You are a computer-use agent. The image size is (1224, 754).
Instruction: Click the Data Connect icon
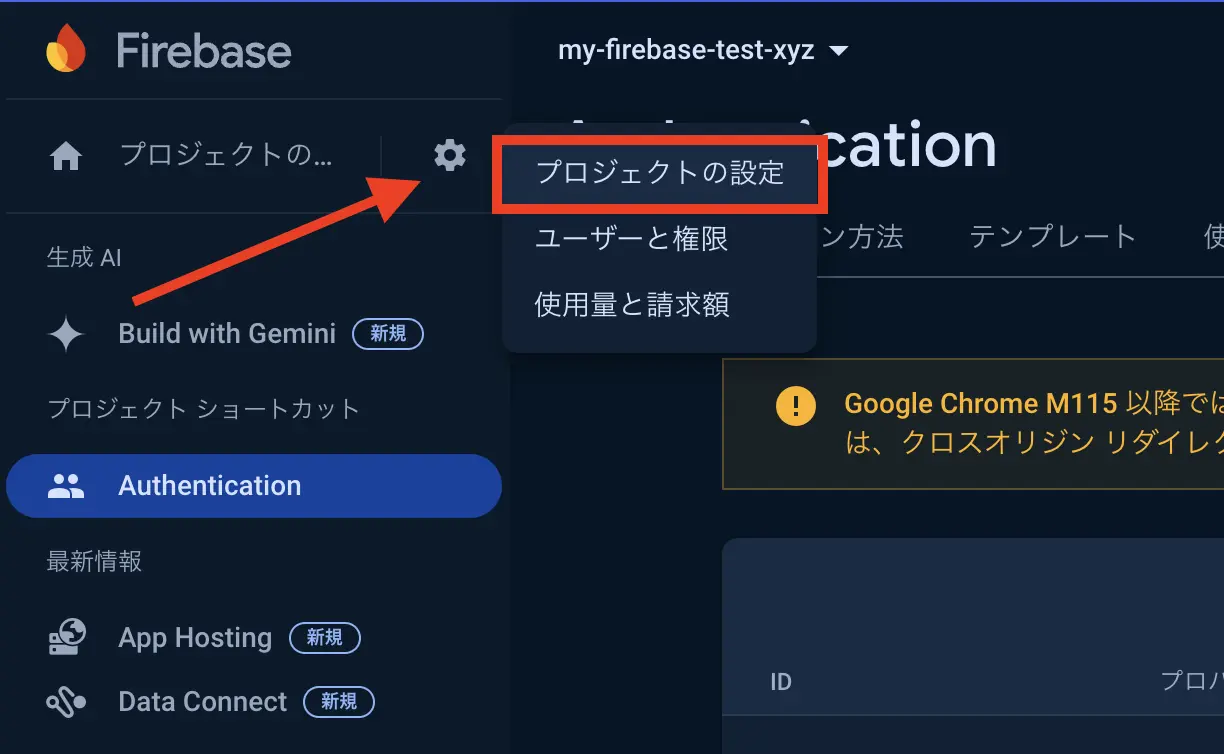[65, 702]
